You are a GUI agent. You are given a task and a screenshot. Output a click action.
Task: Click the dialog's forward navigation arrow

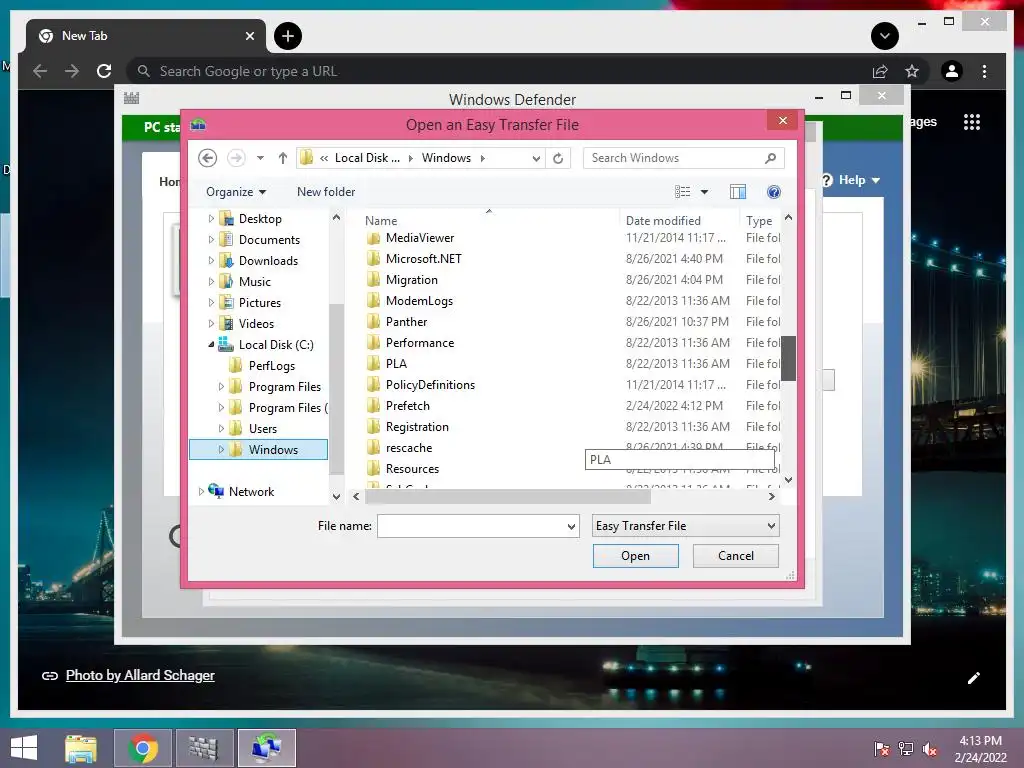pyautogui.click(x=236, y=158)
